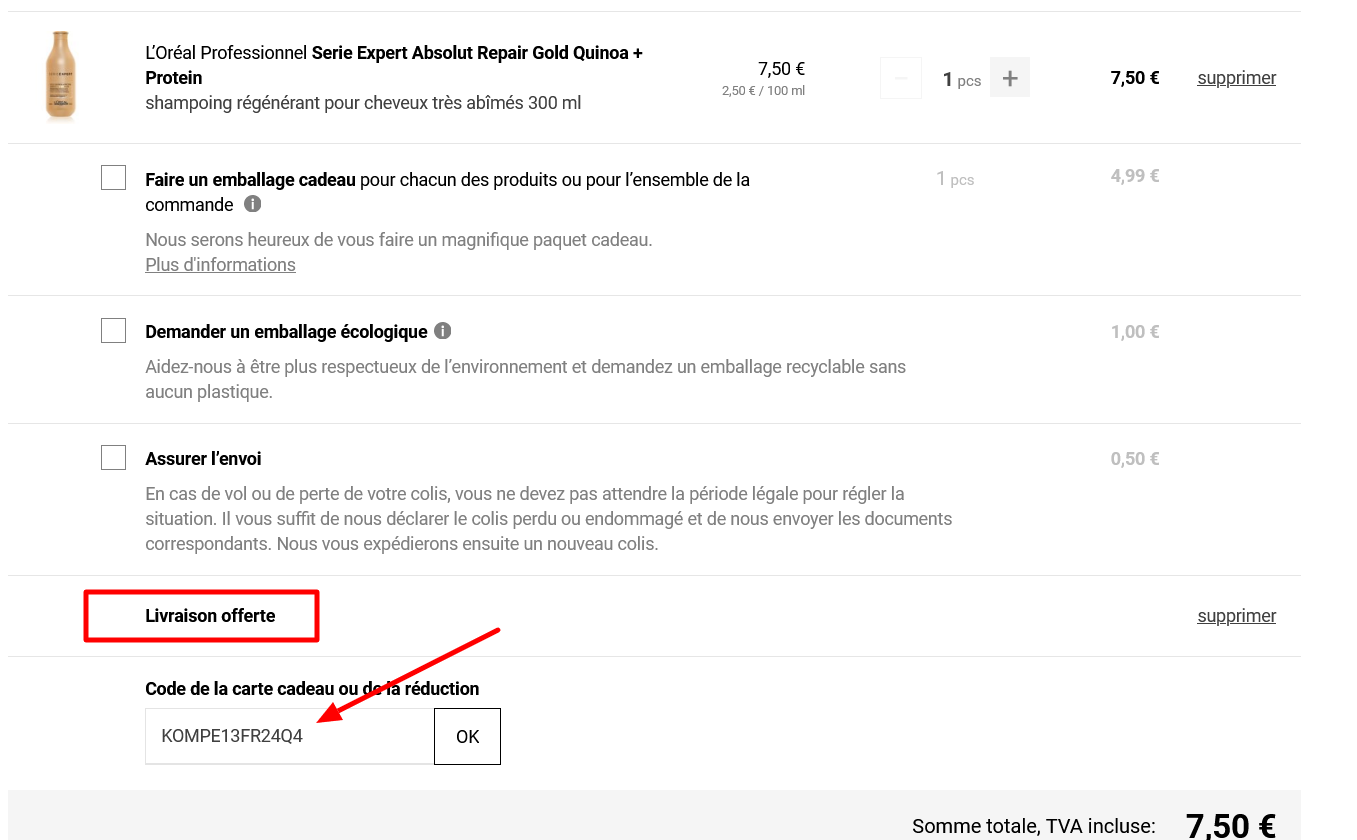Click the 'Faire un emballage cadeau' label
Viewport: 1357px width, 840px height.
(250, 180)
